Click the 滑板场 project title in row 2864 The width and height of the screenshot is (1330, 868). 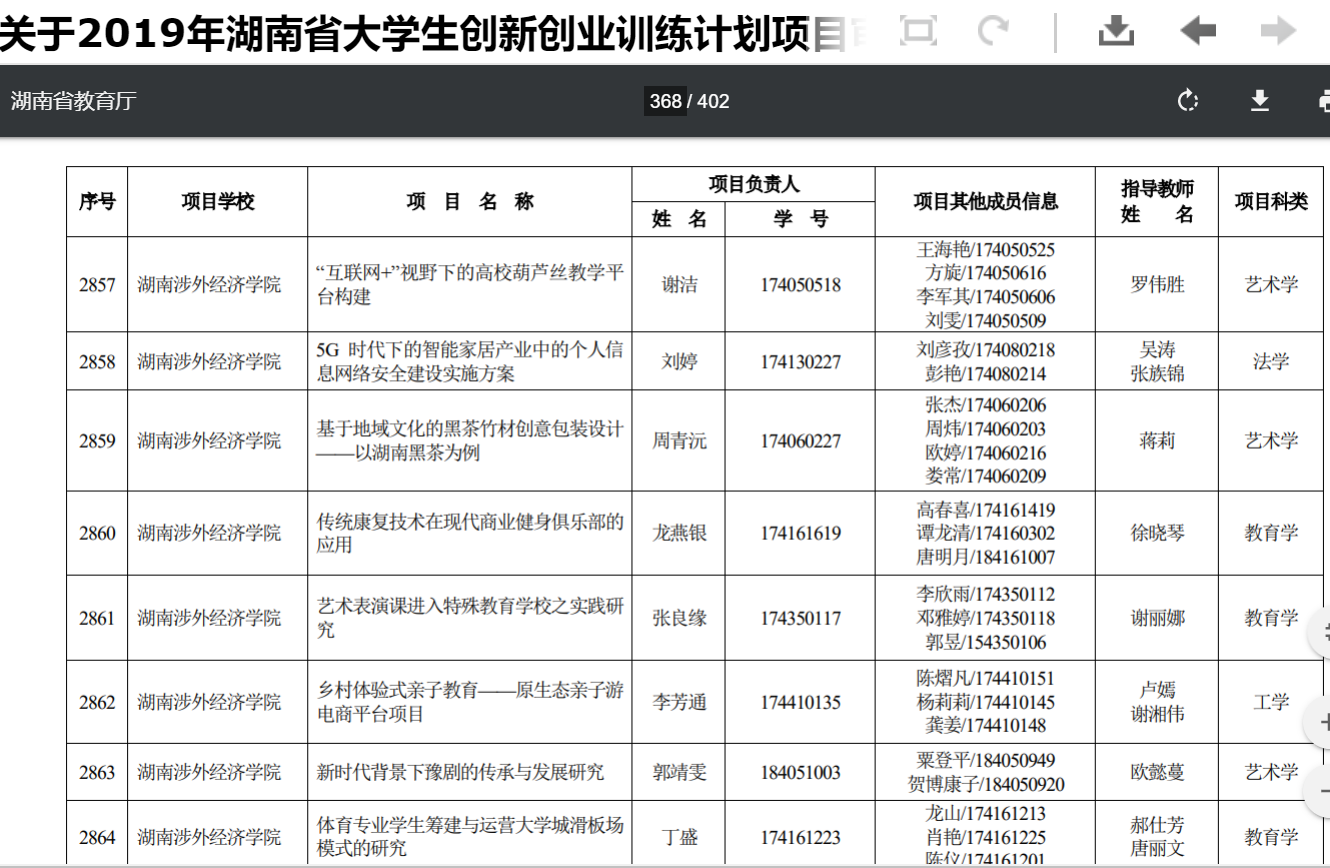click(x=470, y=838)
